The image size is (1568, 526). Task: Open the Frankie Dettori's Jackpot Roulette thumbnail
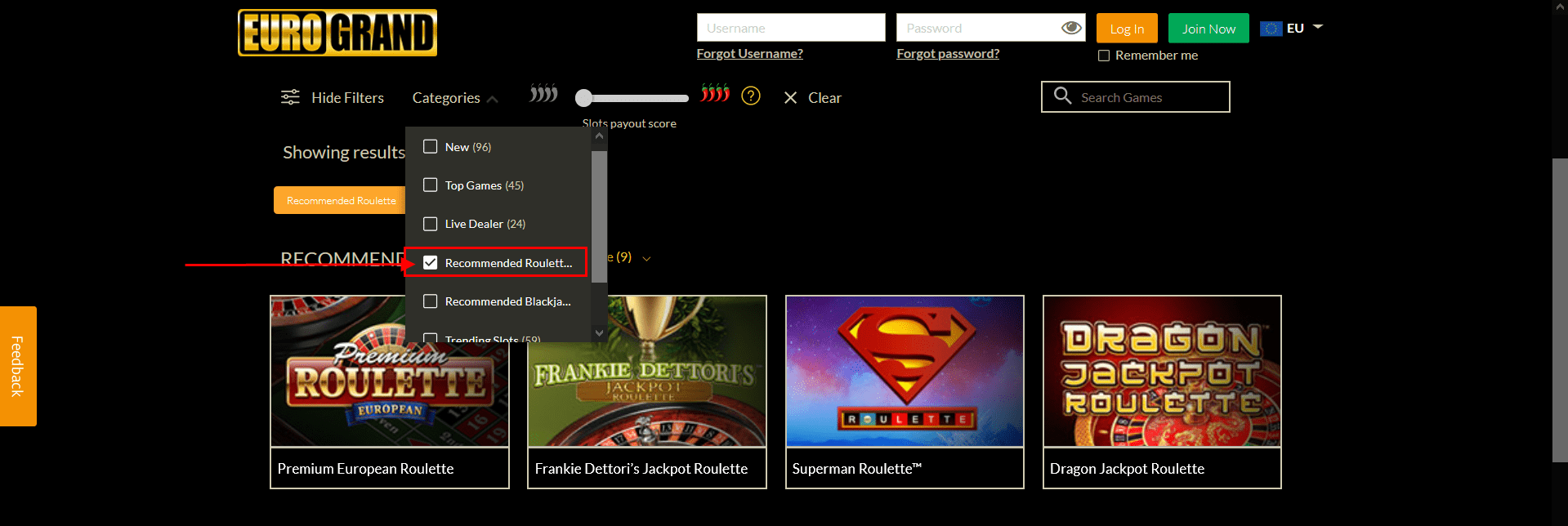647,372
